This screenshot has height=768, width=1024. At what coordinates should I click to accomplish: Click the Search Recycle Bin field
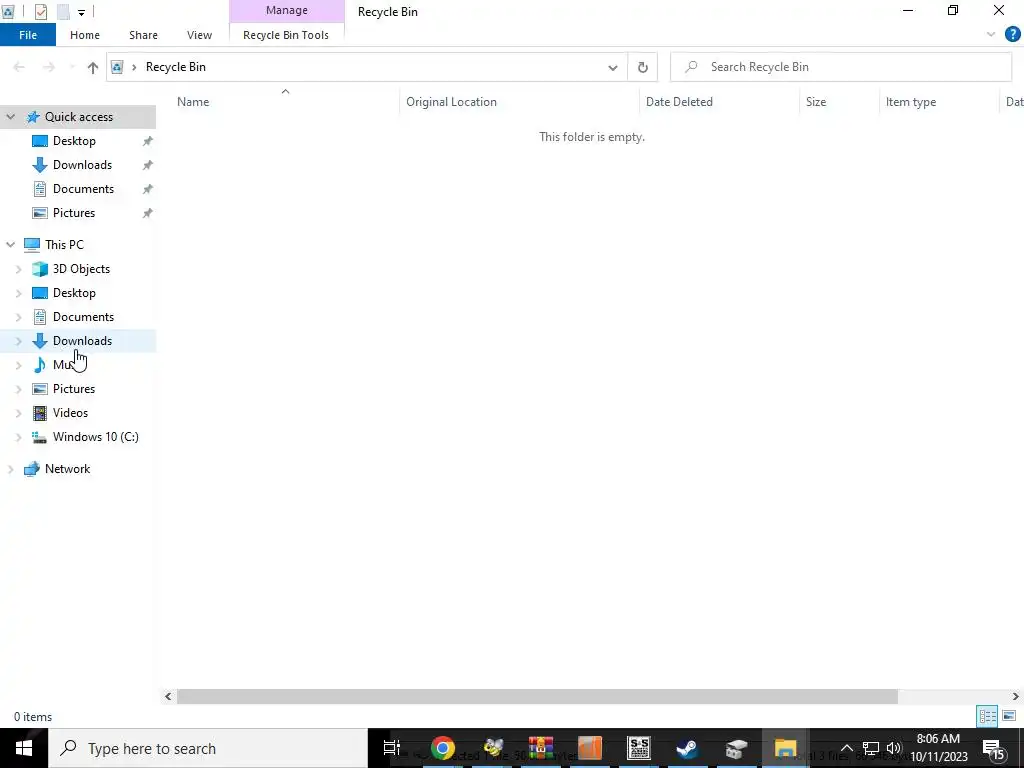(841, 67)
